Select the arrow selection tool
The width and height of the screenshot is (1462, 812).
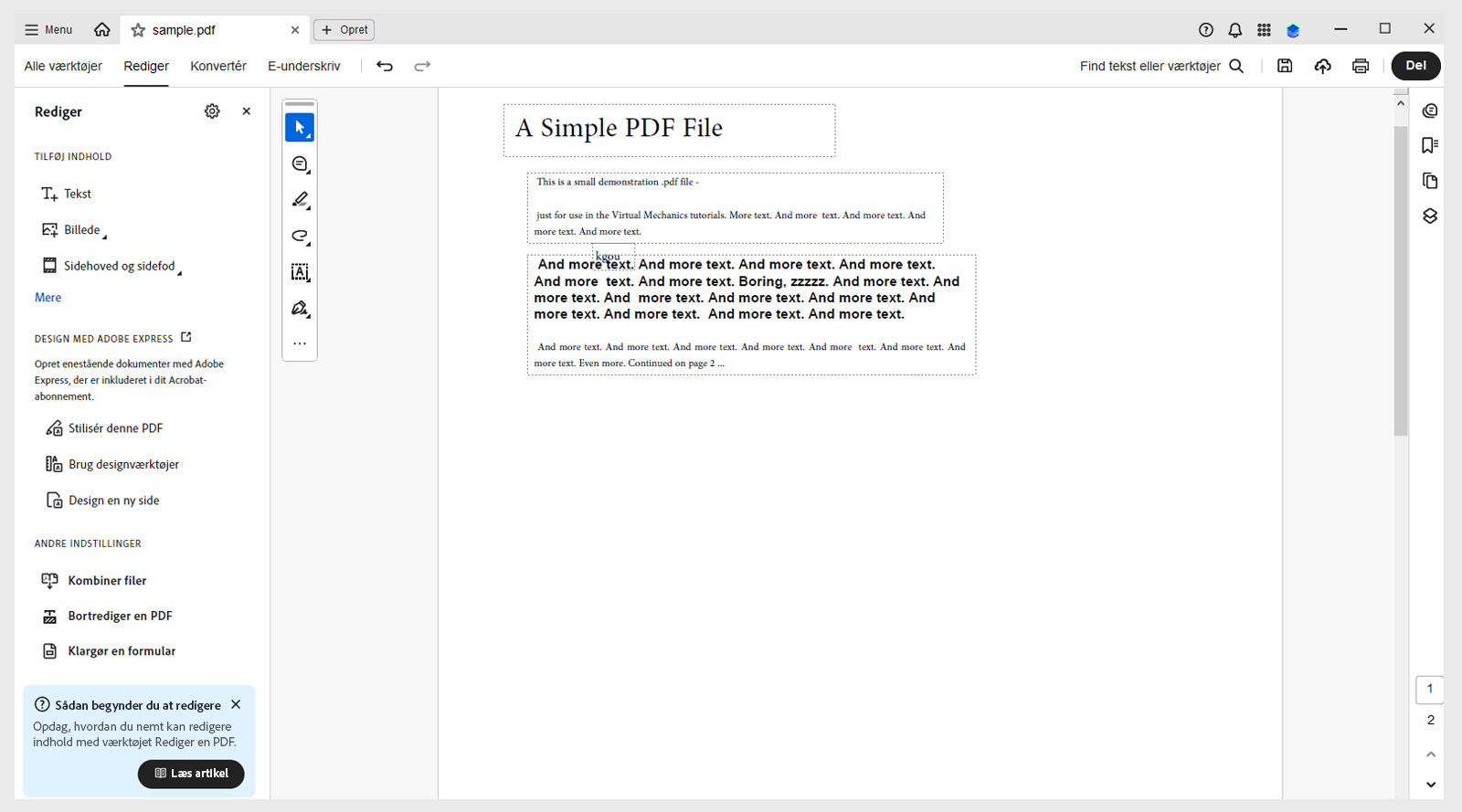[300, 128]
